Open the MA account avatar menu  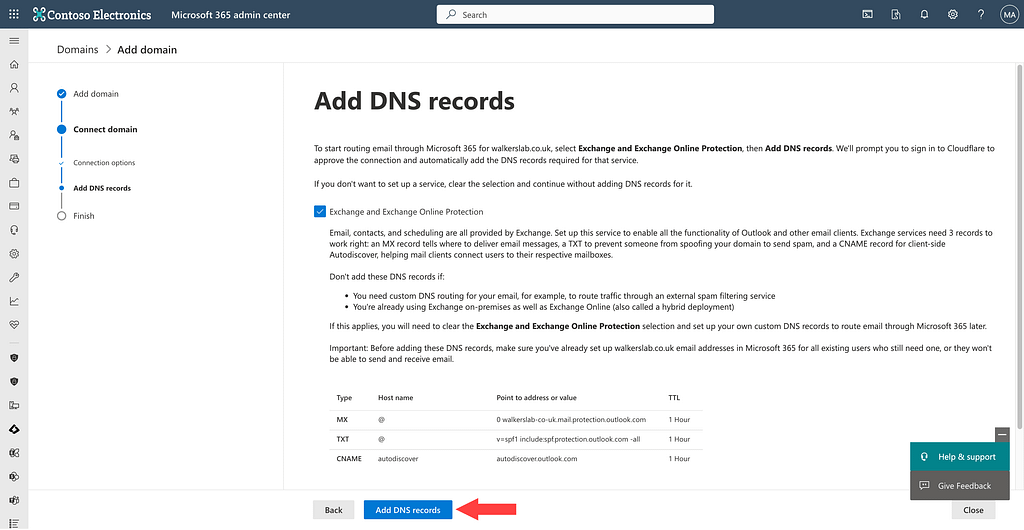coord(1008,15)
